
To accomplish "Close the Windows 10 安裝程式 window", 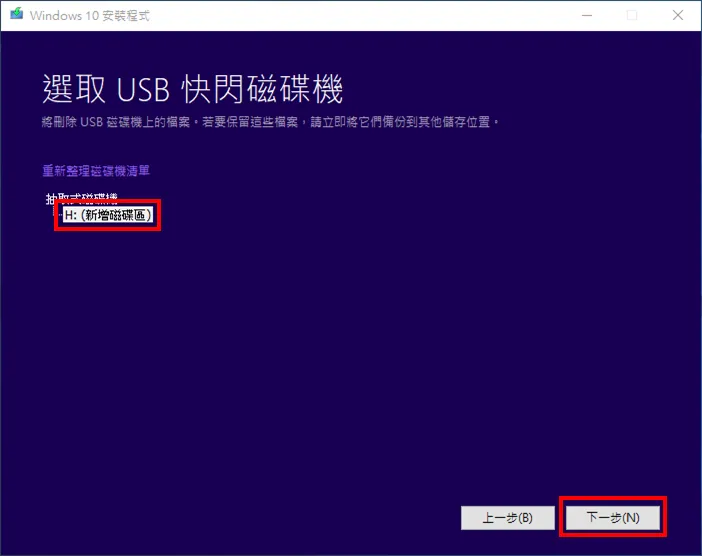I will (x=677, y=15).
